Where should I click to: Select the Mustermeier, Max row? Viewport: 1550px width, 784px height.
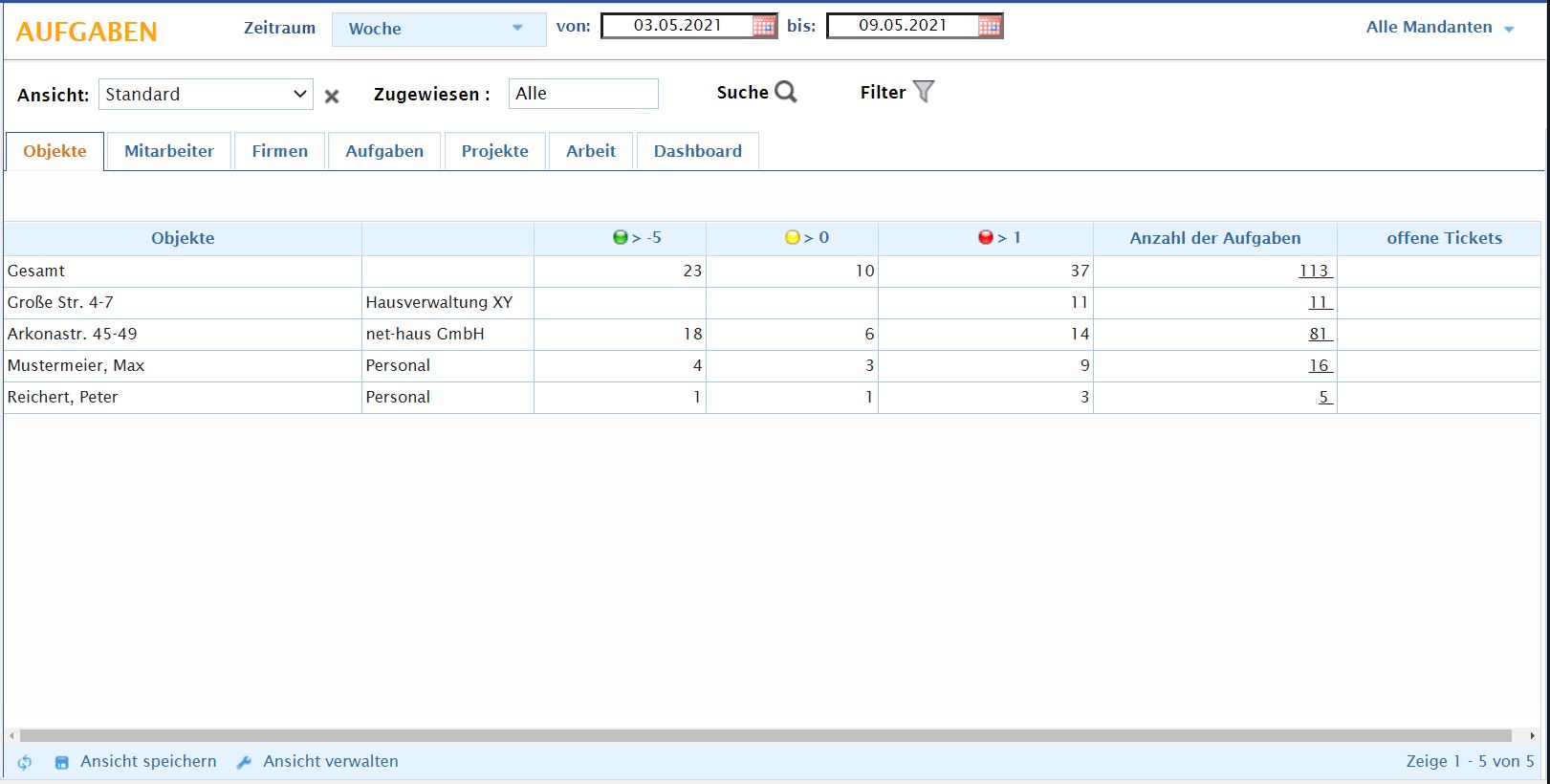pos(772,365)
